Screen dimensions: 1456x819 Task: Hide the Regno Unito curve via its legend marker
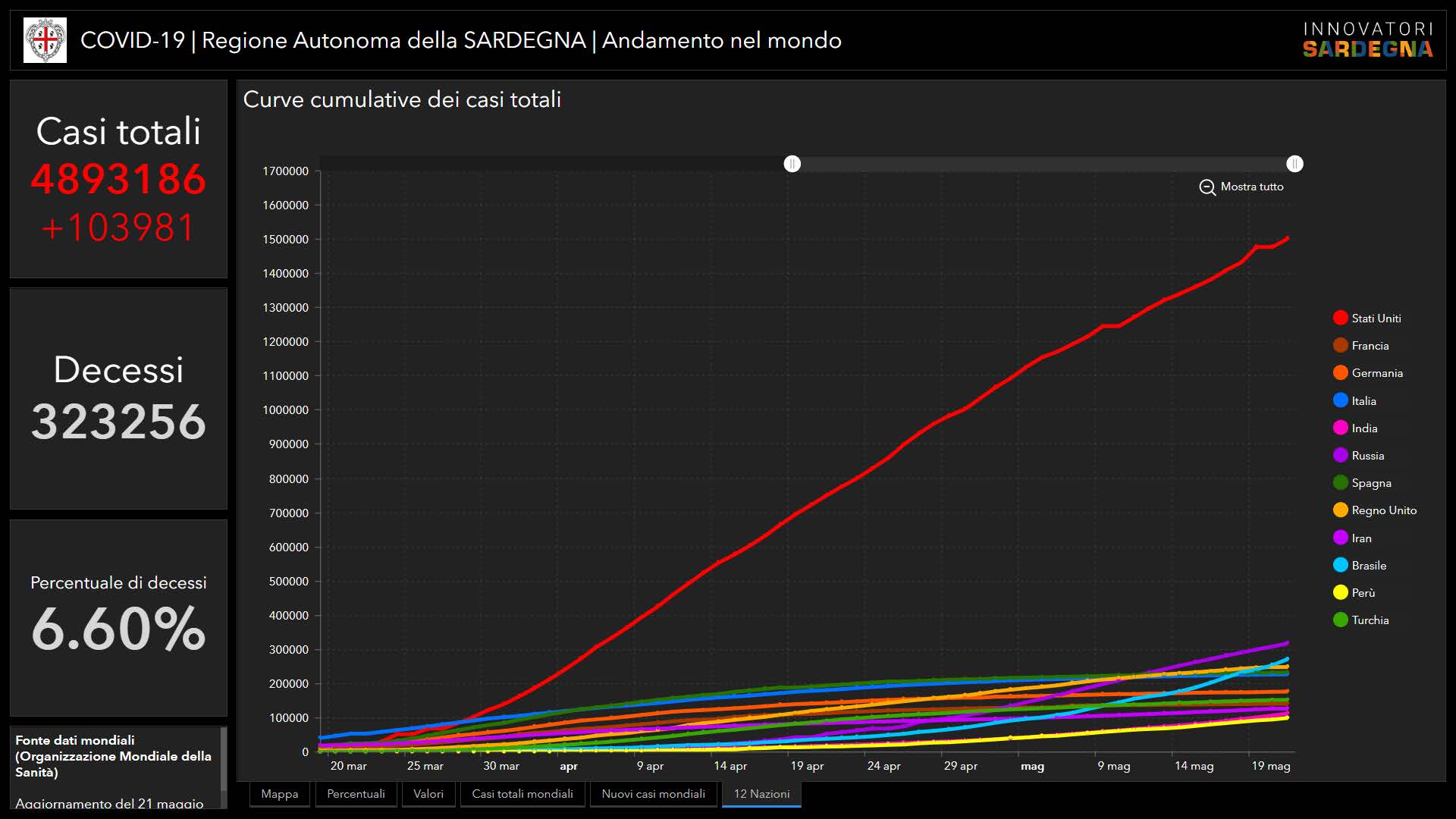1340,510
